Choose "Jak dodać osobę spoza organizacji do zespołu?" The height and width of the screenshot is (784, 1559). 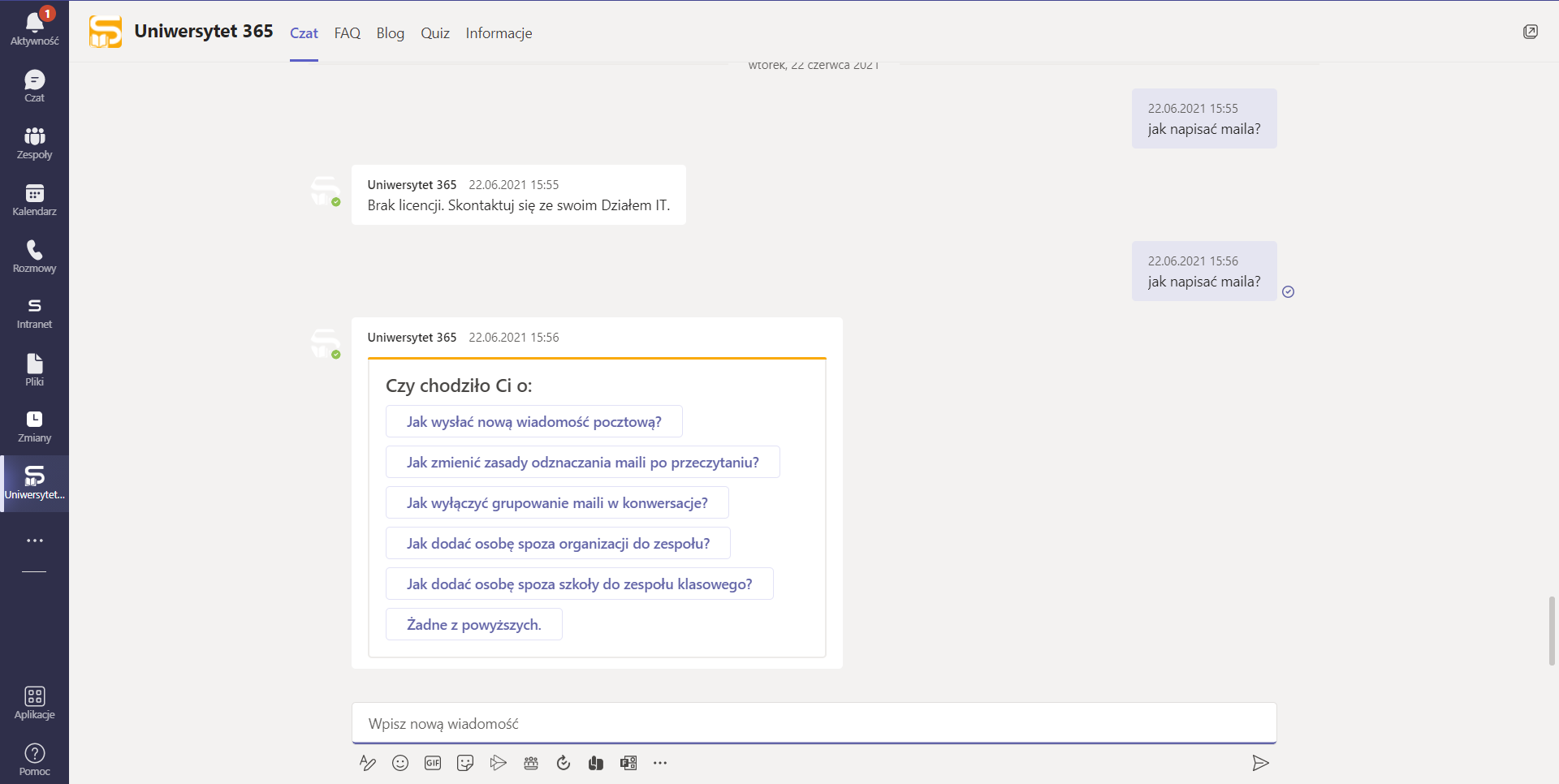pyautogui.click(x=559, y=544)
